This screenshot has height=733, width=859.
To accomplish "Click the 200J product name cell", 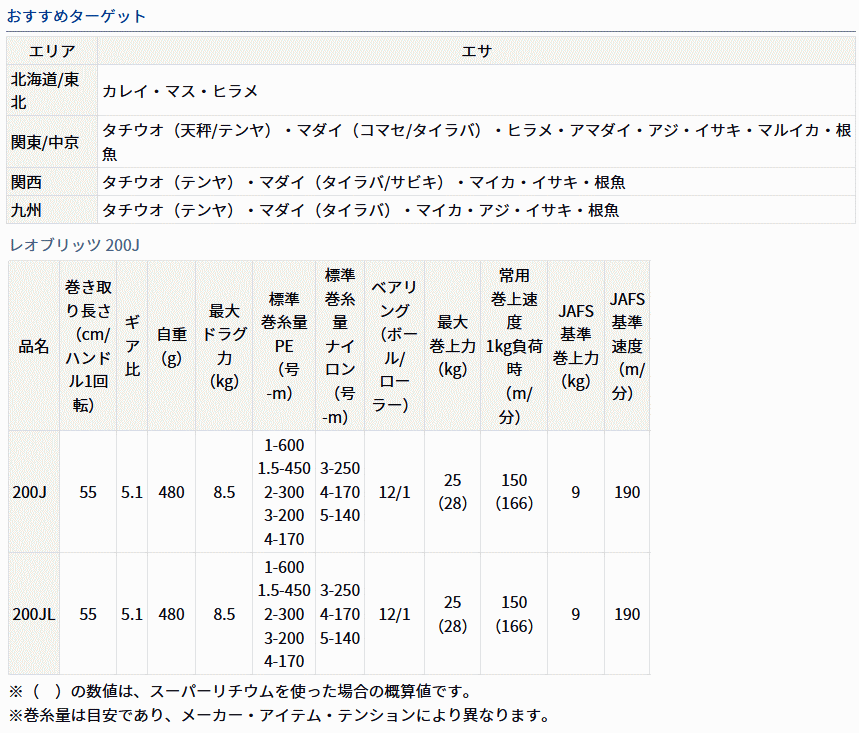I will (x=34, y=491).
